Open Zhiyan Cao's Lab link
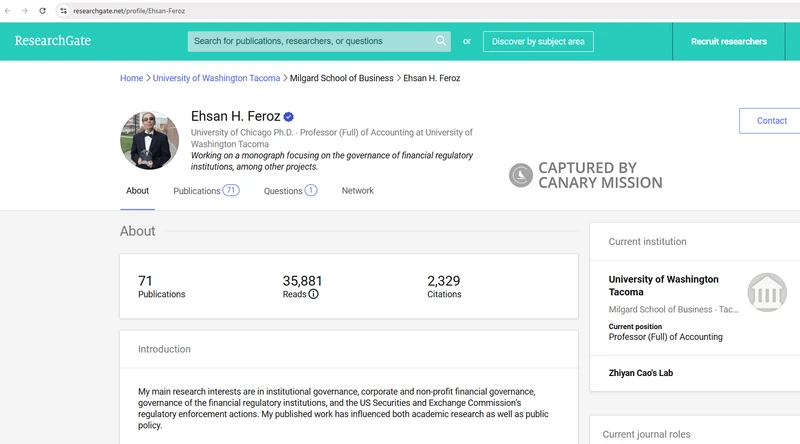Image resolution: width=800 pixels, height=444 pixels. click(640, 373)
